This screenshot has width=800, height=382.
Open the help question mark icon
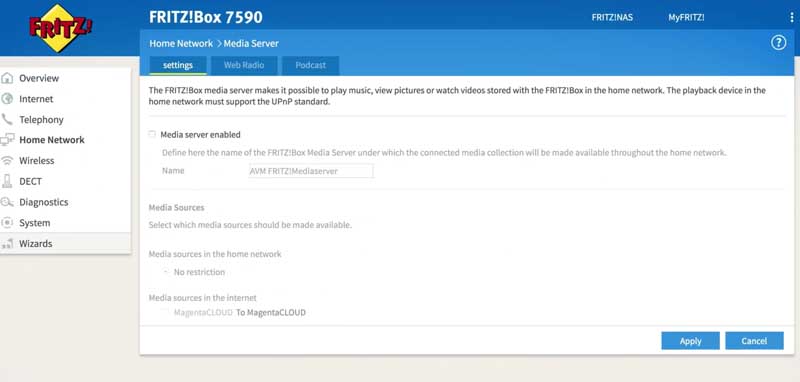778,42
